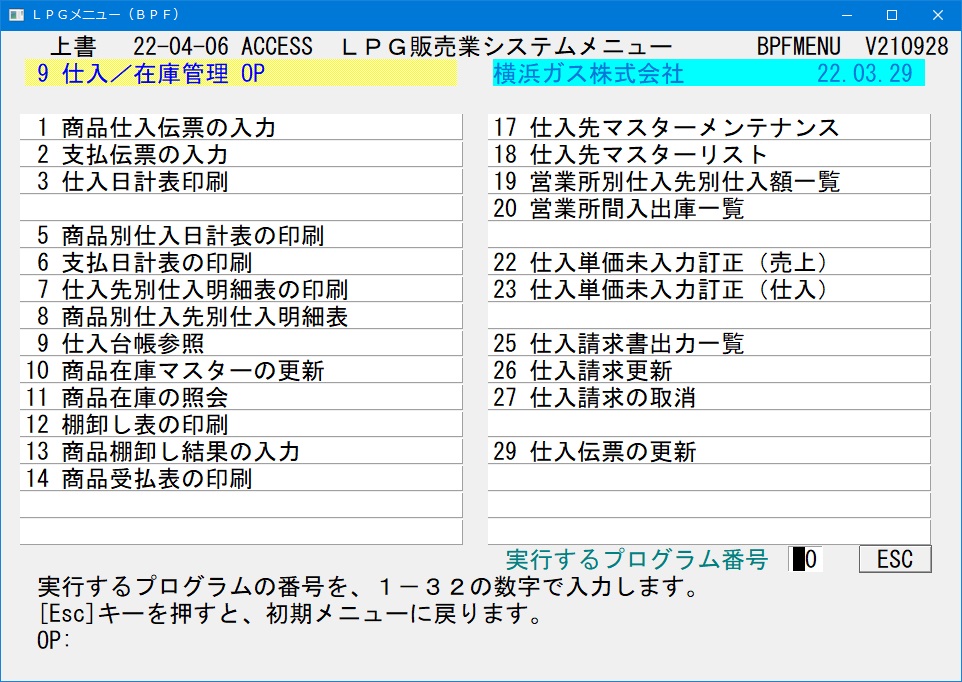Open 11 商品在庫の照会
Image resolution: width=962 pixels, height=682 pixels.
pos(241,397)
